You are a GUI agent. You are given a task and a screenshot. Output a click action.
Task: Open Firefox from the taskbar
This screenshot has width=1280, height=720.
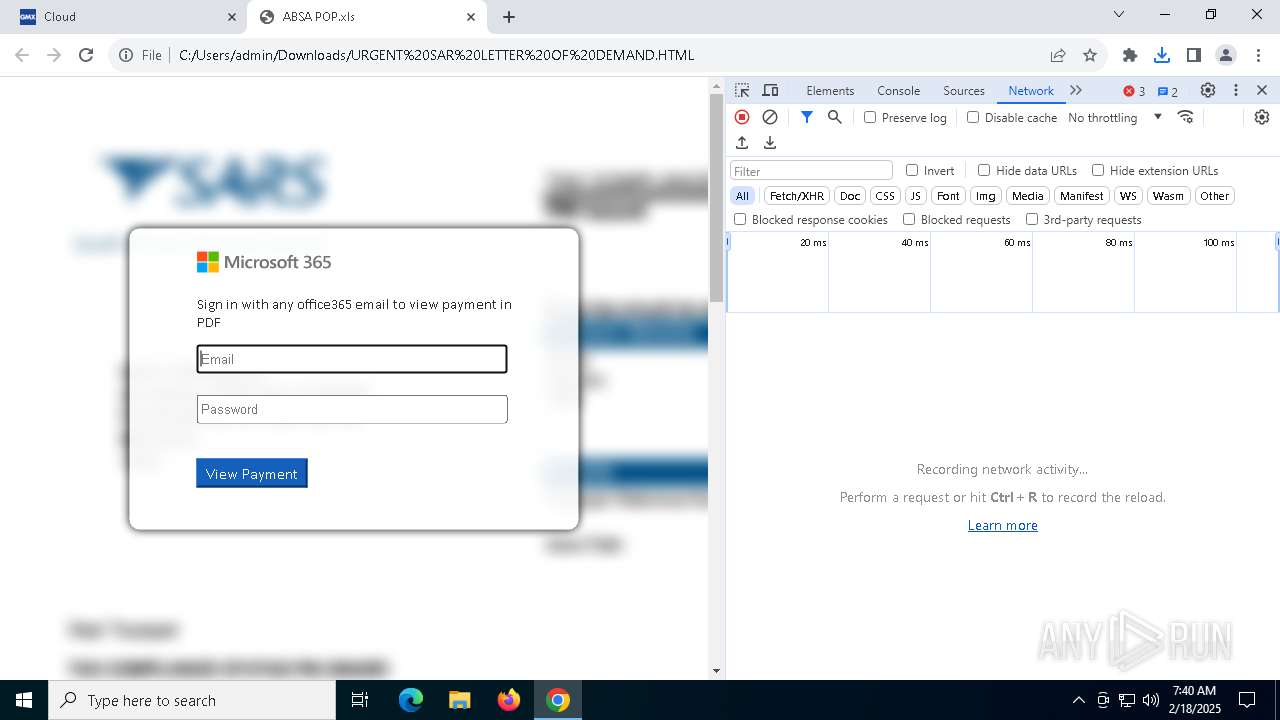pos(509,700)
